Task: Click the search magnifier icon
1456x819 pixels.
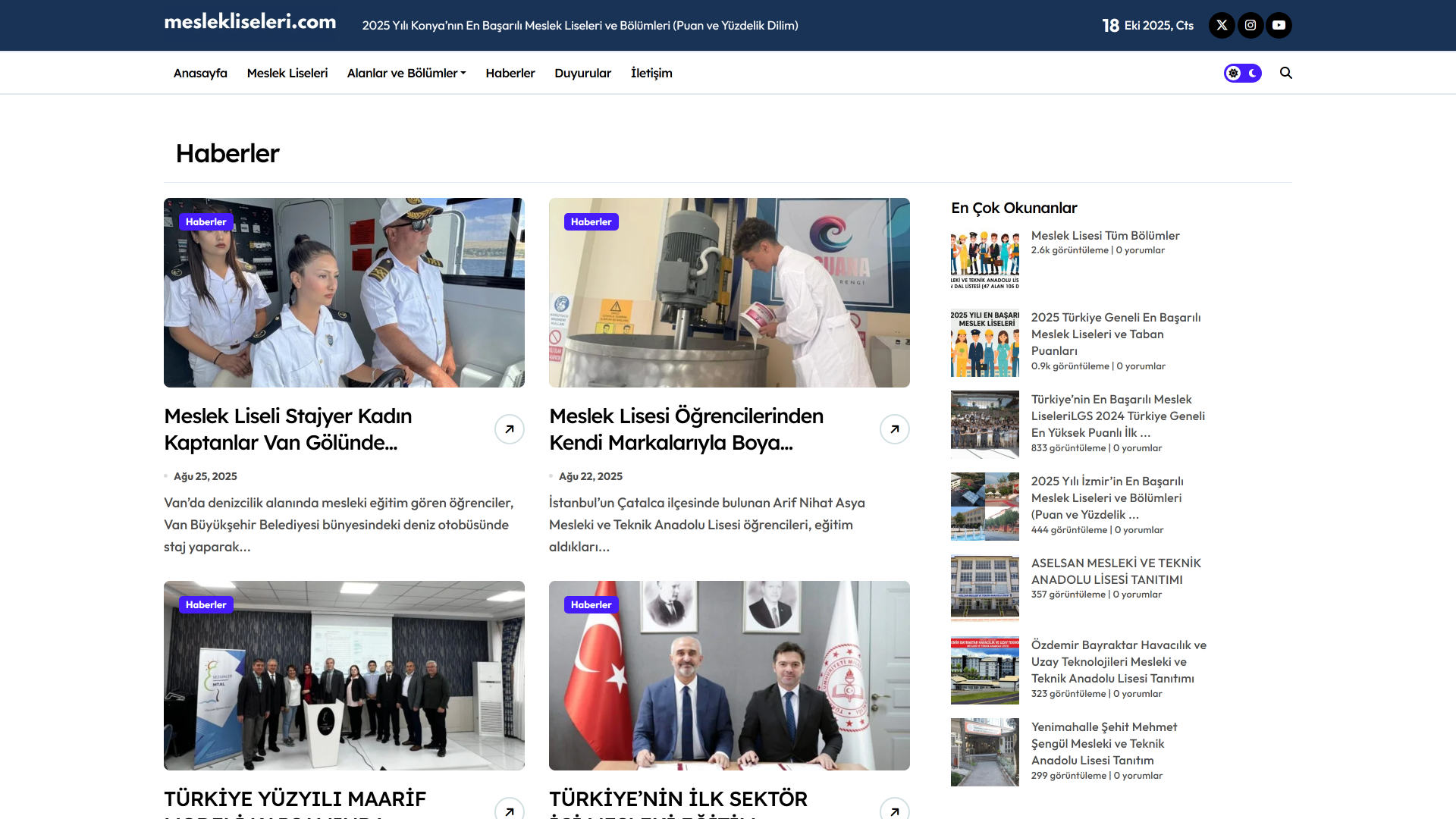Action: click(1286, 73)
